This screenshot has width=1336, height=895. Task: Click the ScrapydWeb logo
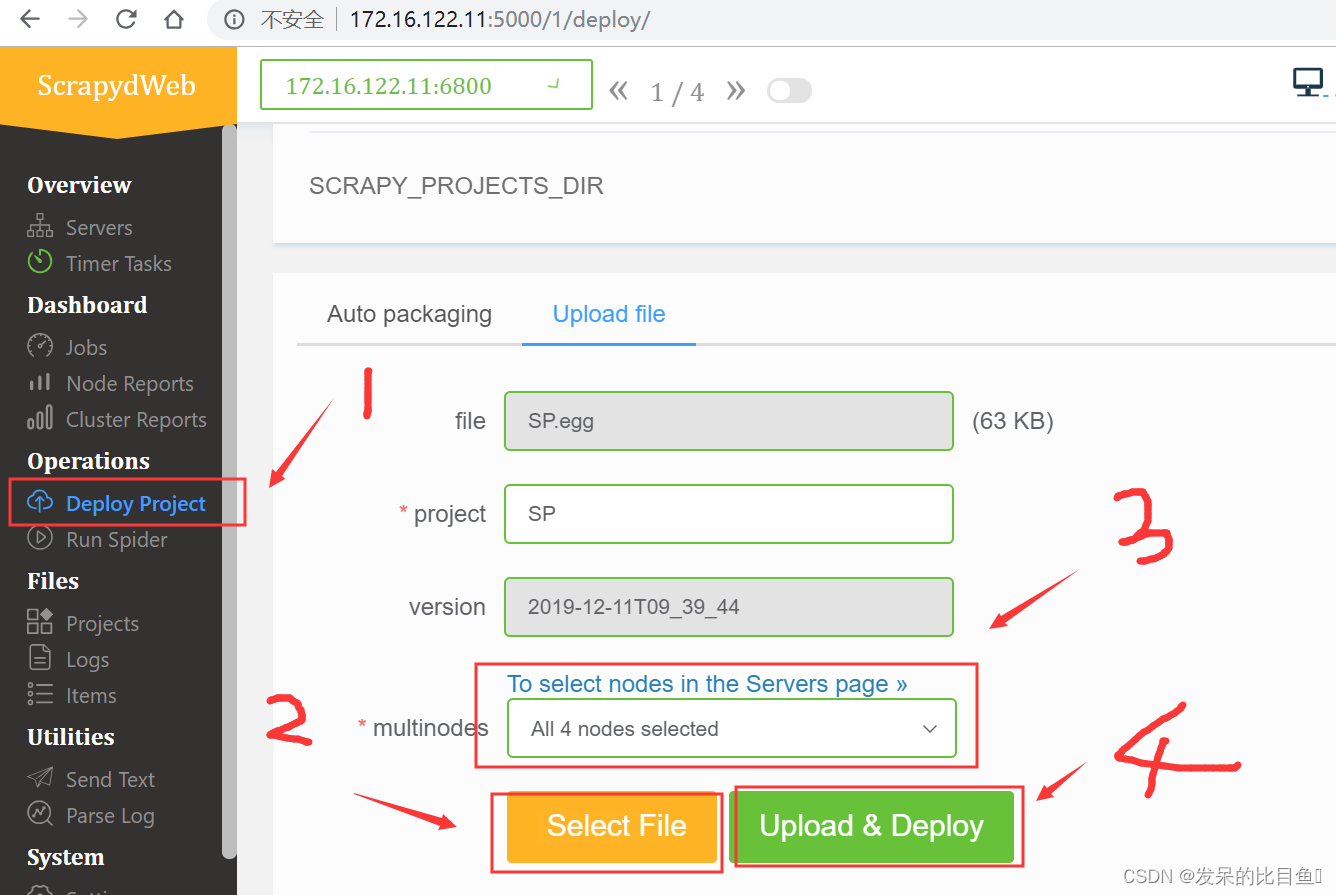[117, 86]
